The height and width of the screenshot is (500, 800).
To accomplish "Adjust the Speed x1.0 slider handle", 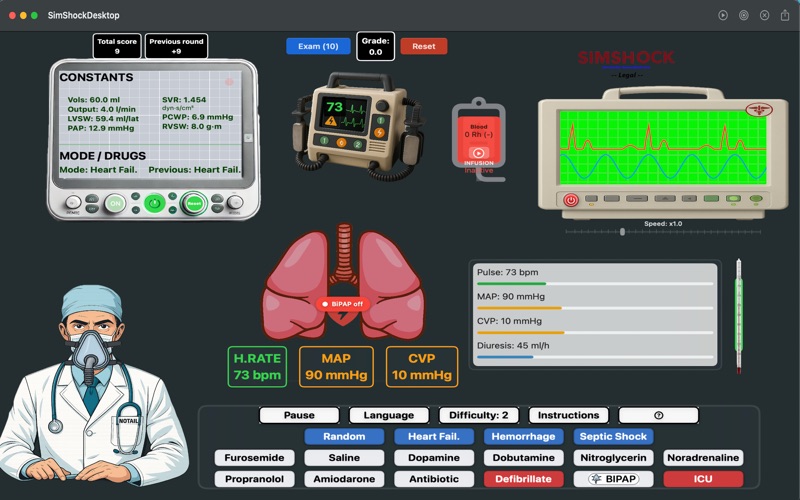I will (622, 232).
